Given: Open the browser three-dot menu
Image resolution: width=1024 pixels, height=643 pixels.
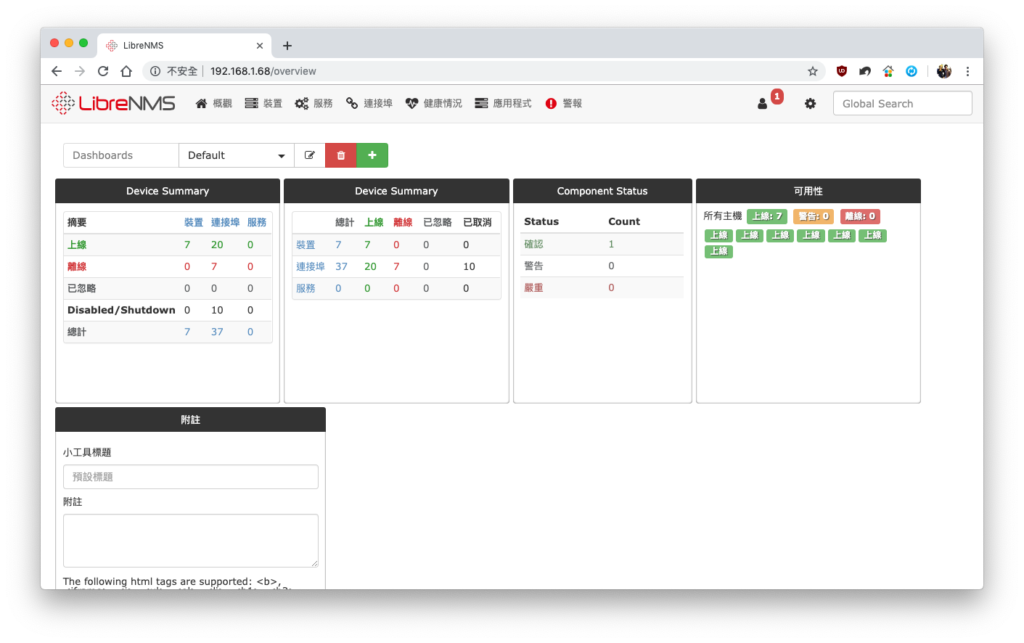Looking at the screenshot, I should click(x=968, y=71).
